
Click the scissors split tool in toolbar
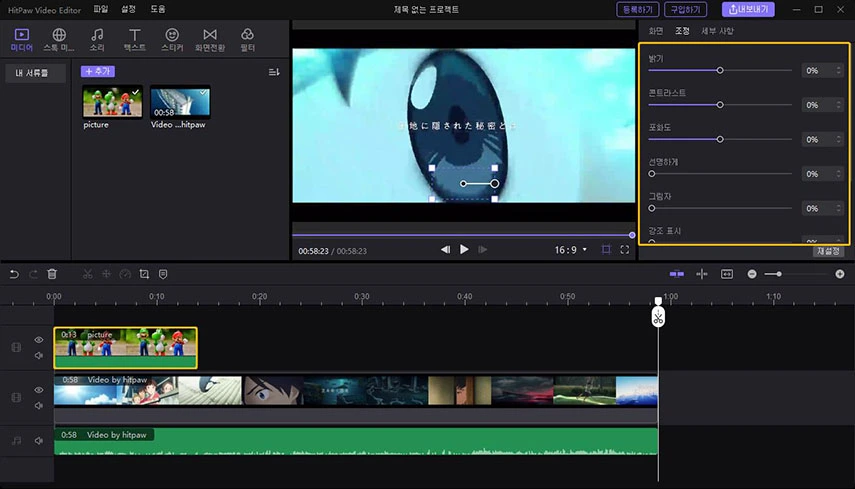[87, 274]
